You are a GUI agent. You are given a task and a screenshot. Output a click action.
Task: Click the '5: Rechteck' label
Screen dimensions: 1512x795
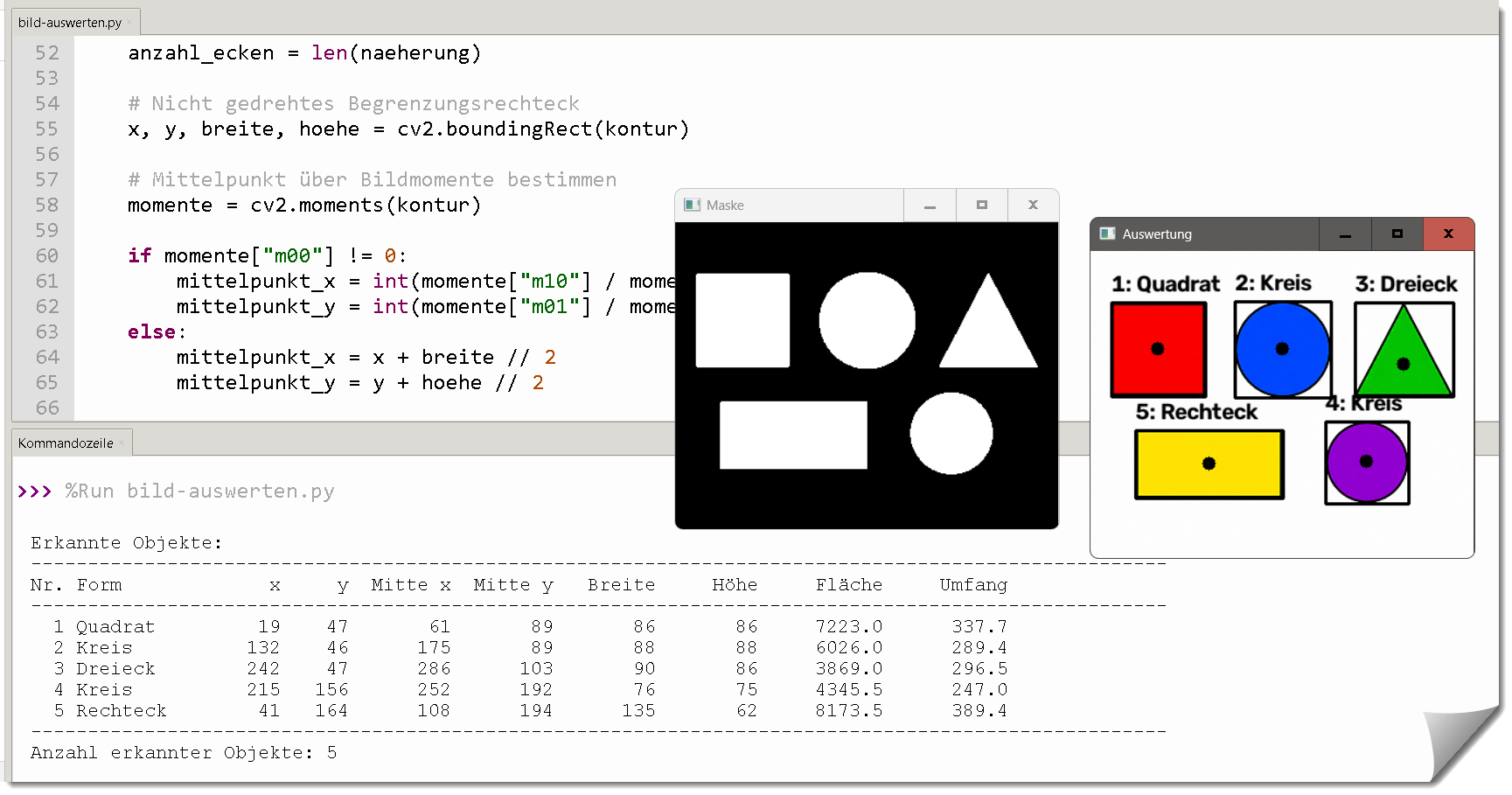[x=1196, y=412]
